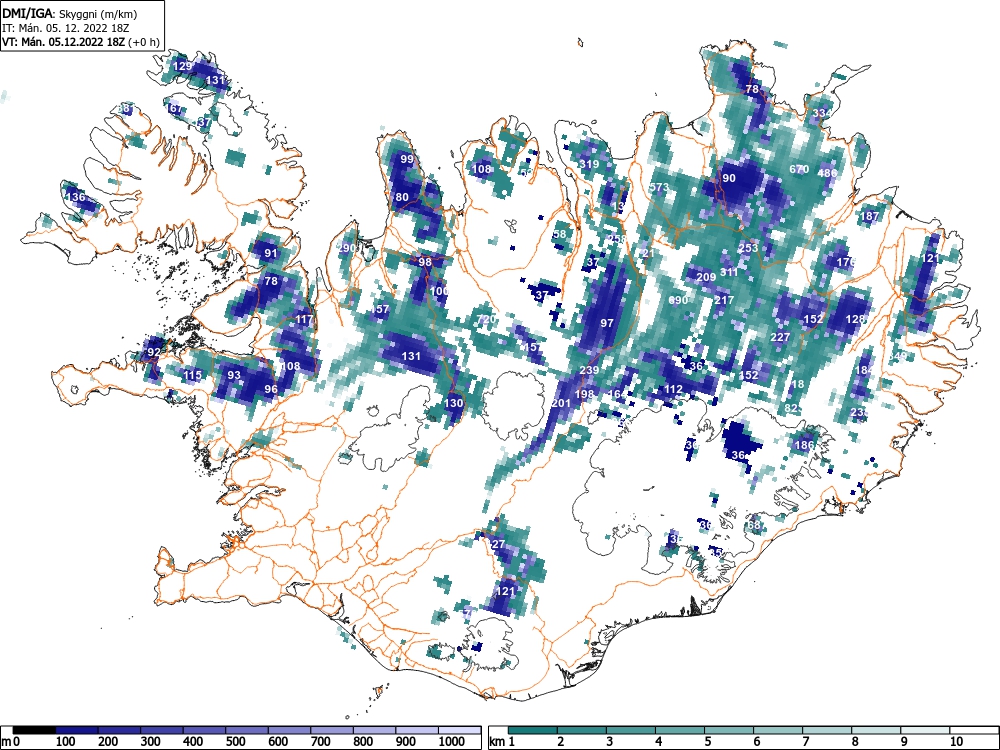Select the 'IT: Mán. 05. 12. 2022 18Z' line
Screen dimensions: 1000x750
(66, 28)
